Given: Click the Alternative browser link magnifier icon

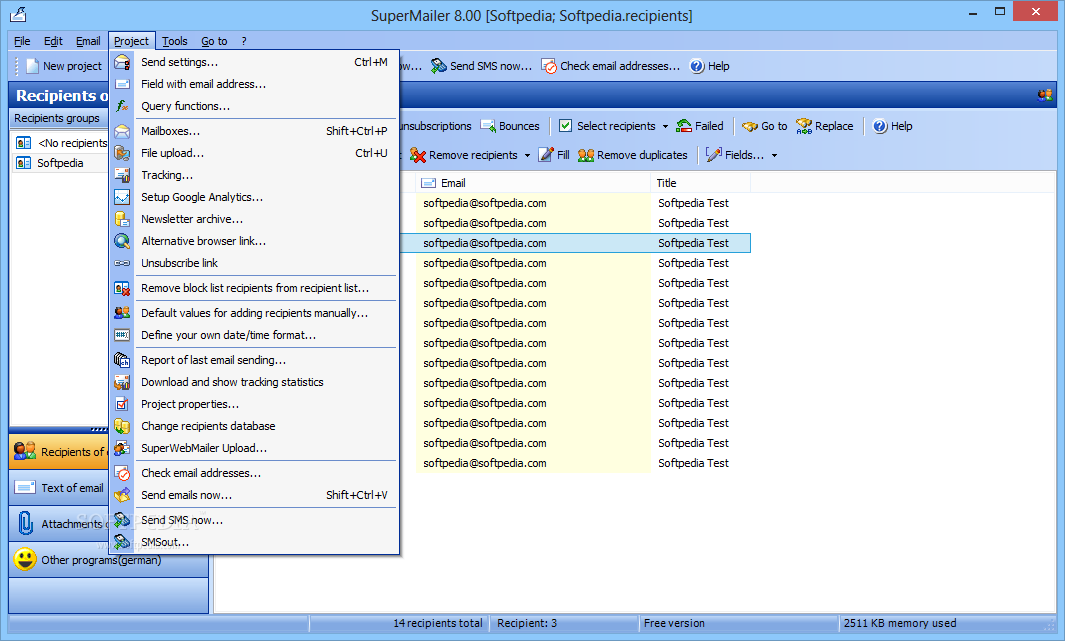Looking at the screenshot, I should click(x=122, y=241).
